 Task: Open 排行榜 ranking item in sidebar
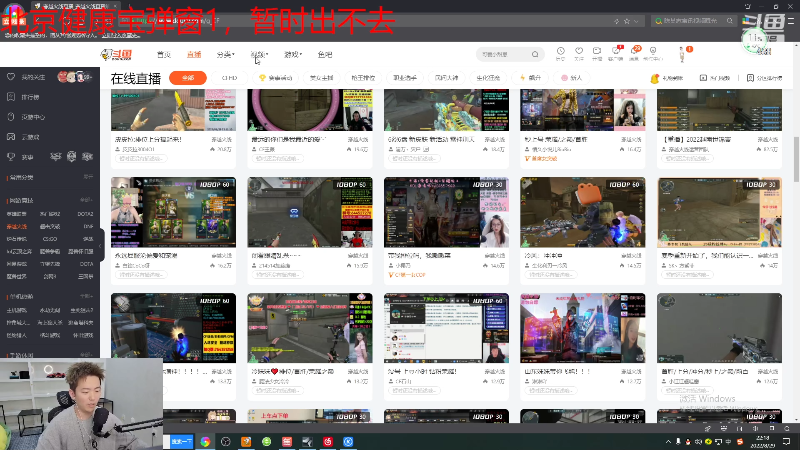point(23,97)
